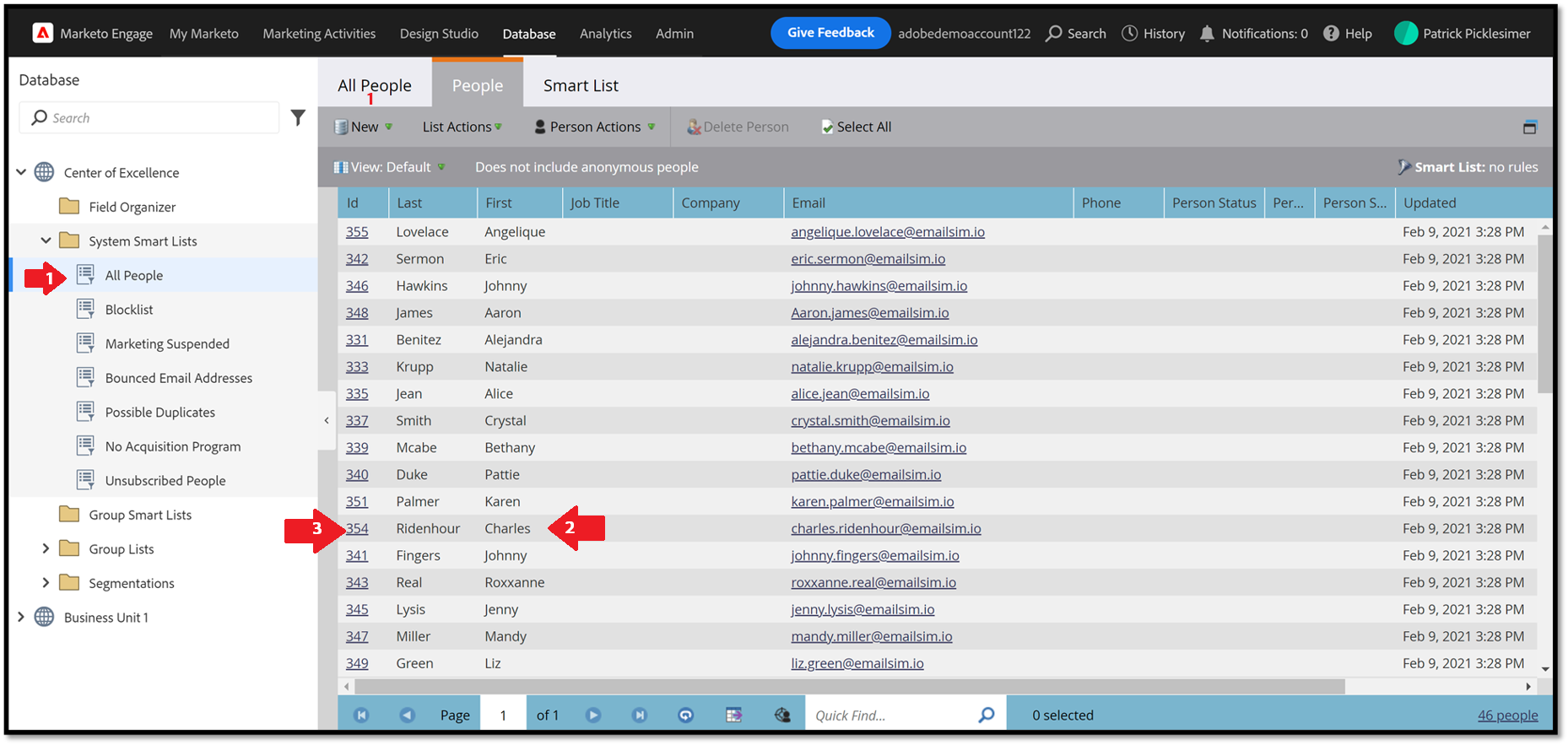Screen dimensions: 1568x745
Task: Go to the Analytics menu
Action: click(606, 34)
